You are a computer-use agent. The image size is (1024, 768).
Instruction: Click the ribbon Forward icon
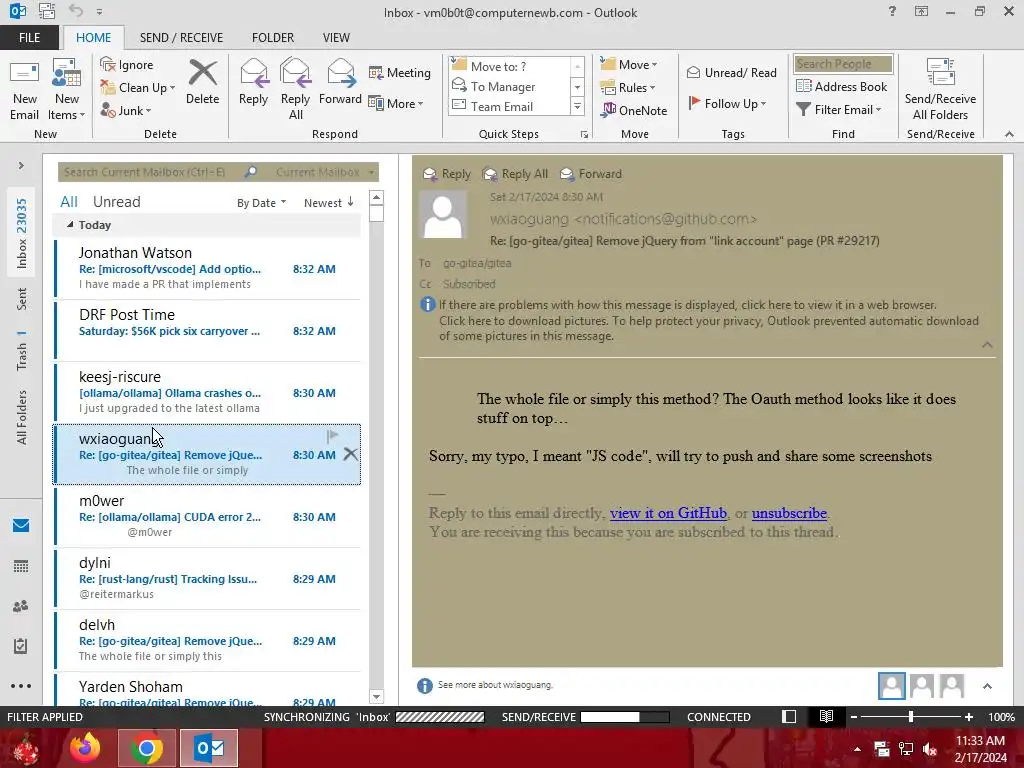340,82
